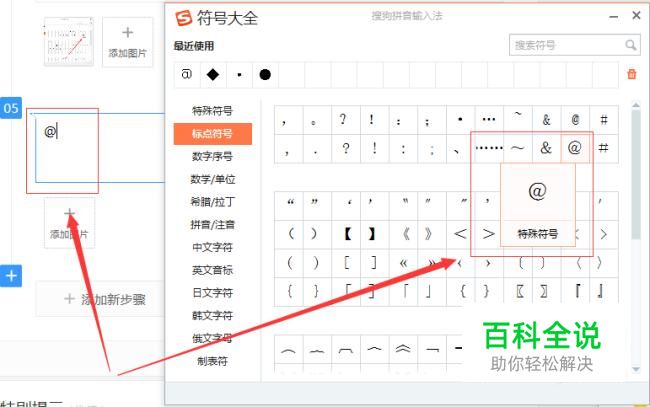
Task: Click the scroll-up arrow of symbol list
Action: click(x=636, y=106)
